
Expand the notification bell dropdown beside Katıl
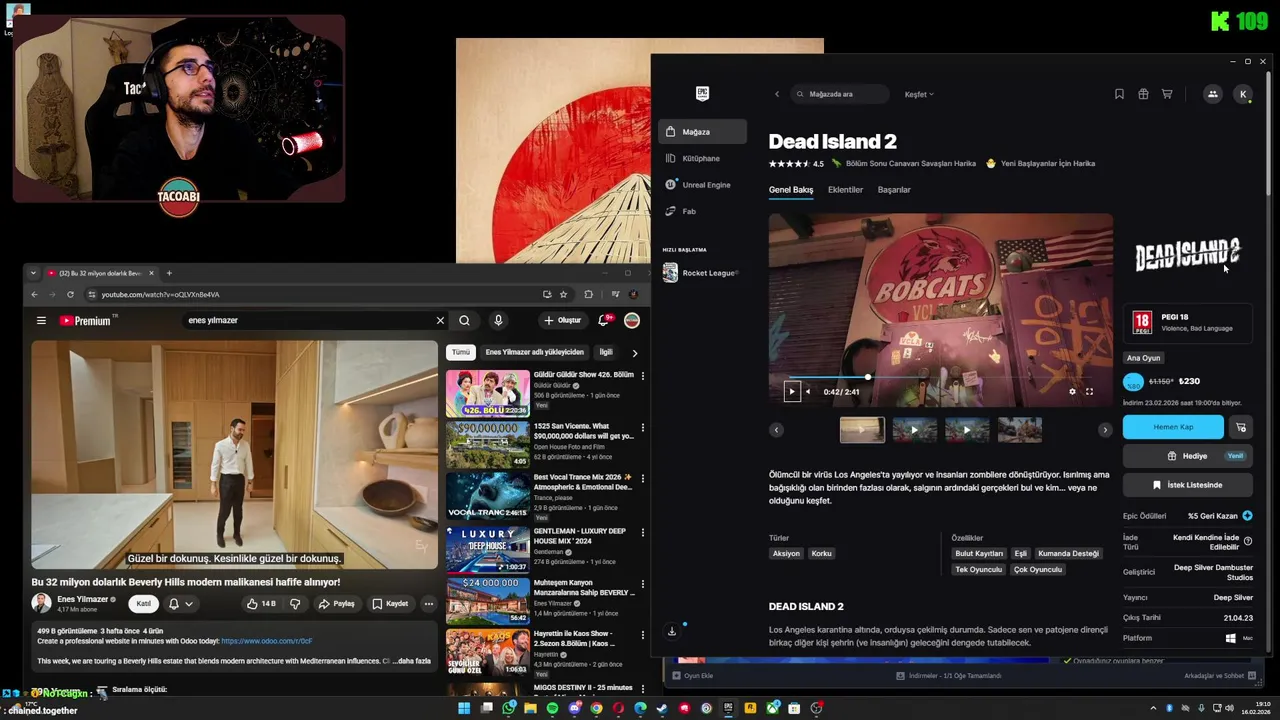click(181, 604)
